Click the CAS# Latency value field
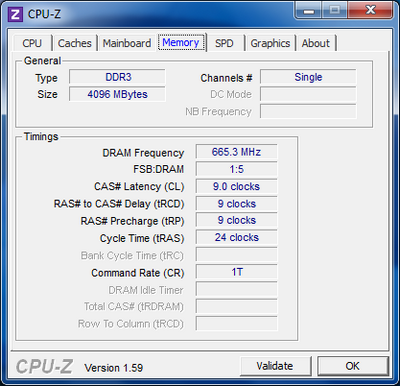The height and width of the screenshot is (386, 400). pos(236,186)
